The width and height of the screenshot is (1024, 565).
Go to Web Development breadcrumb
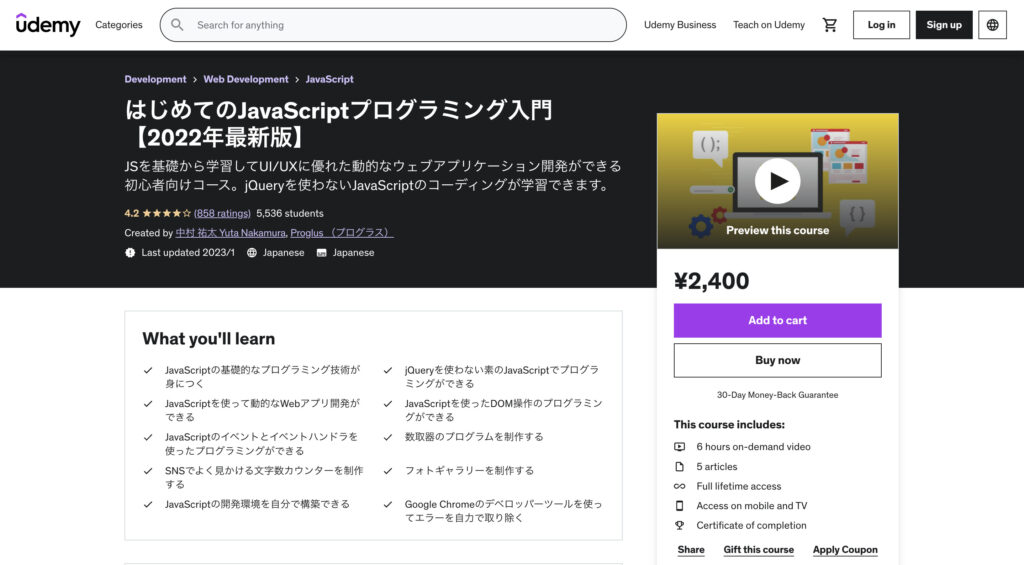click(246, 79)
